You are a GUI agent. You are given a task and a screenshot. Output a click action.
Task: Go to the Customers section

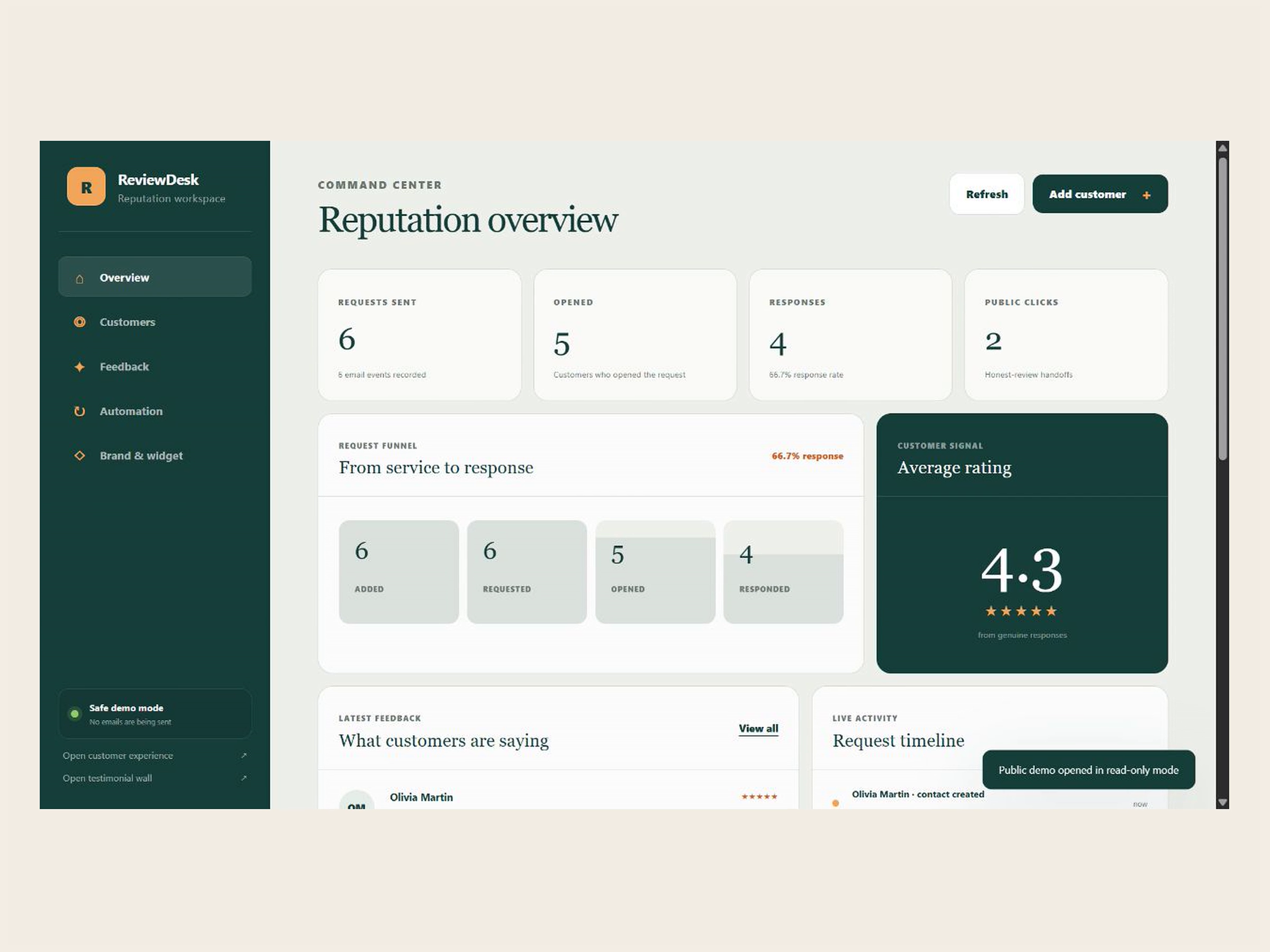click(155, 322)
